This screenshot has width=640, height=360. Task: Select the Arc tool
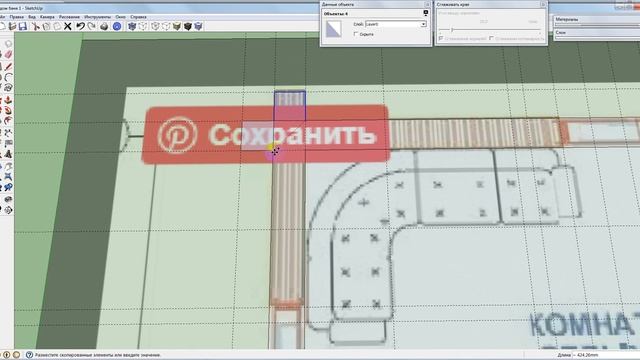[x=8, y=77]
